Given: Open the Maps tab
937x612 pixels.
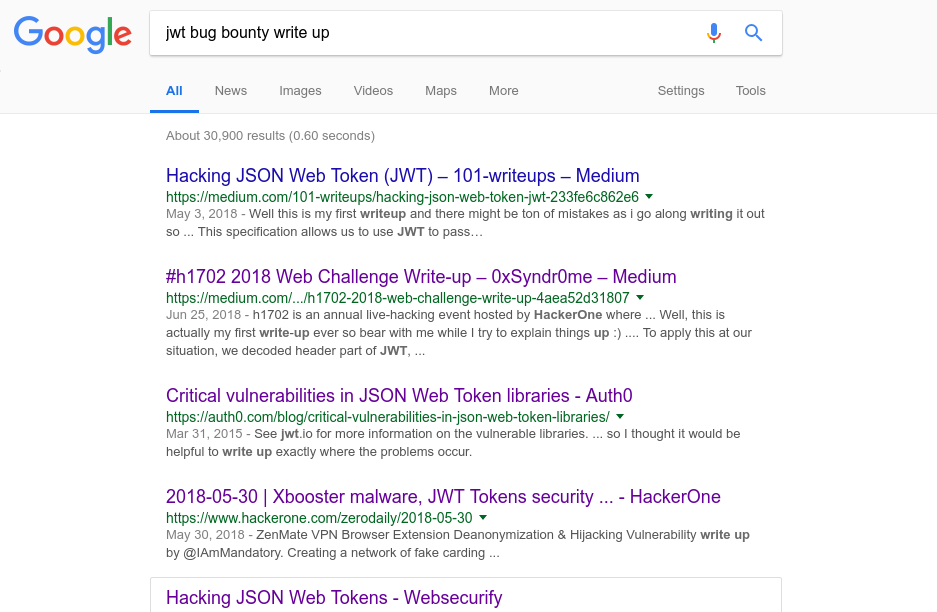Looking at the screenshot, I should pos(440,91).
